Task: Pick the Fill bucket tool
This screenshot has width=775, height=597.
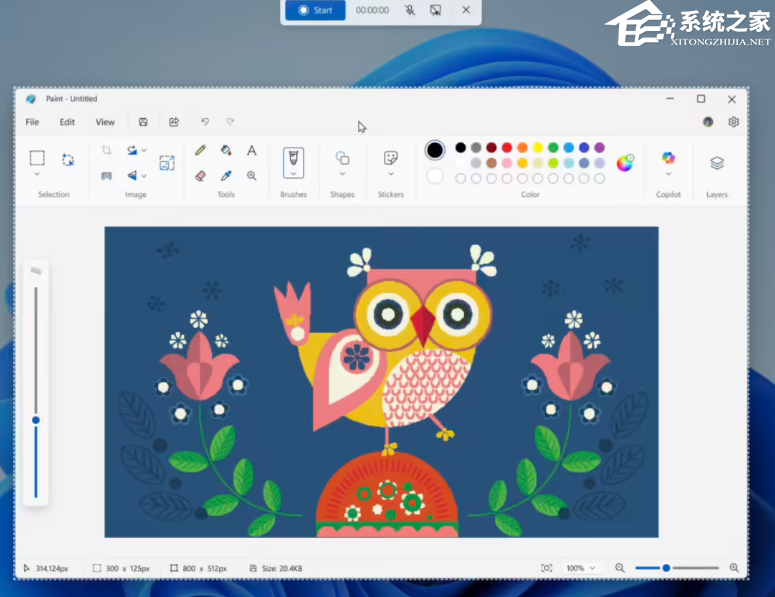Action: (x=226, y=151)
